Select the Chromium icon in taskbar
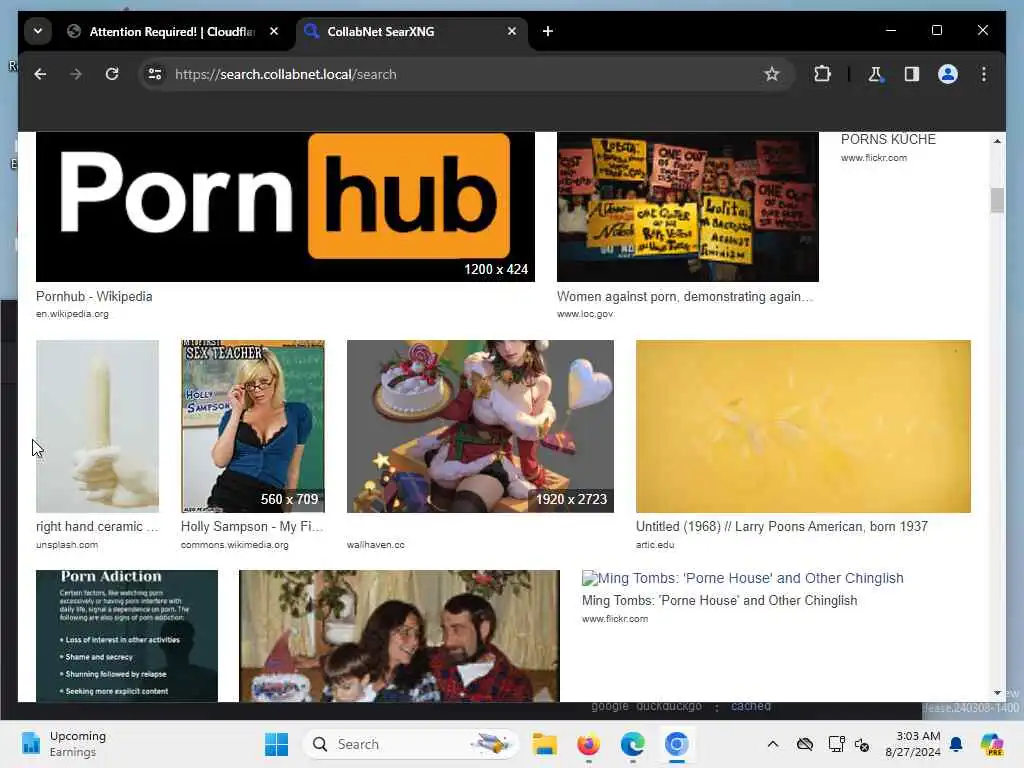Image resolution: width=1024 pixels, height=768 pixels. click(677, 744)
